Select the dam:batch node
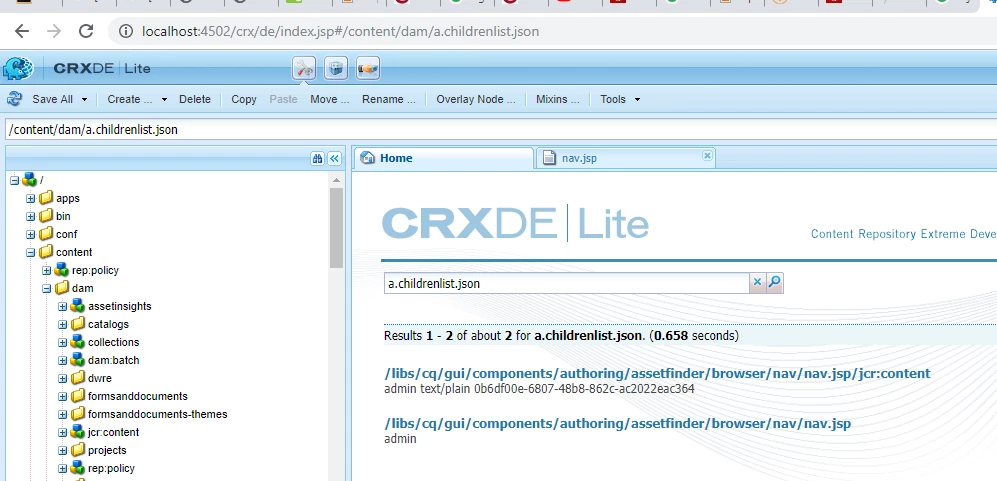The image size is (997, 481). click(x=113, y=360)
